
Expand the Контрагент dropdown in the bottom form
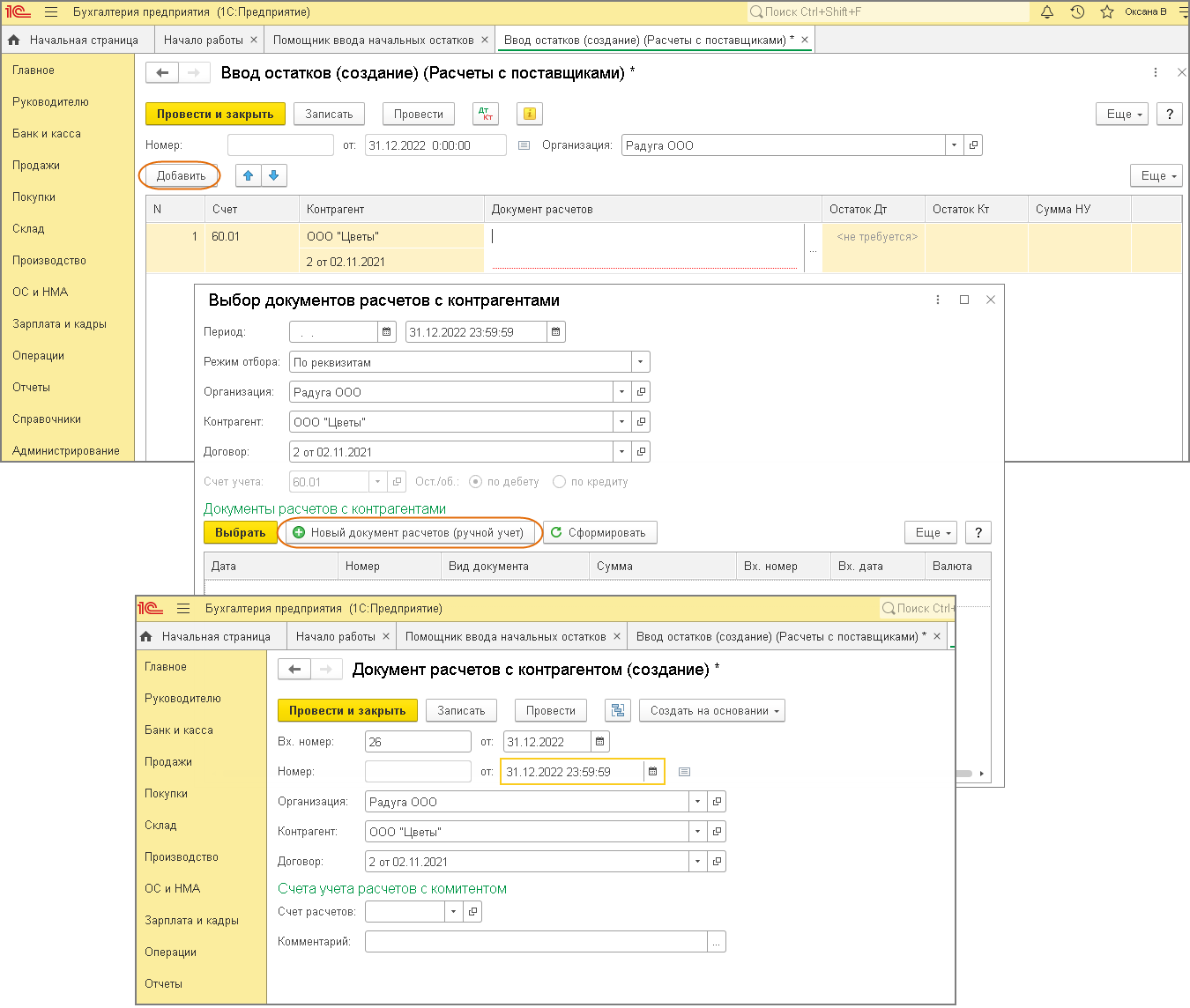pyautogui.click(x=697, y=832)
